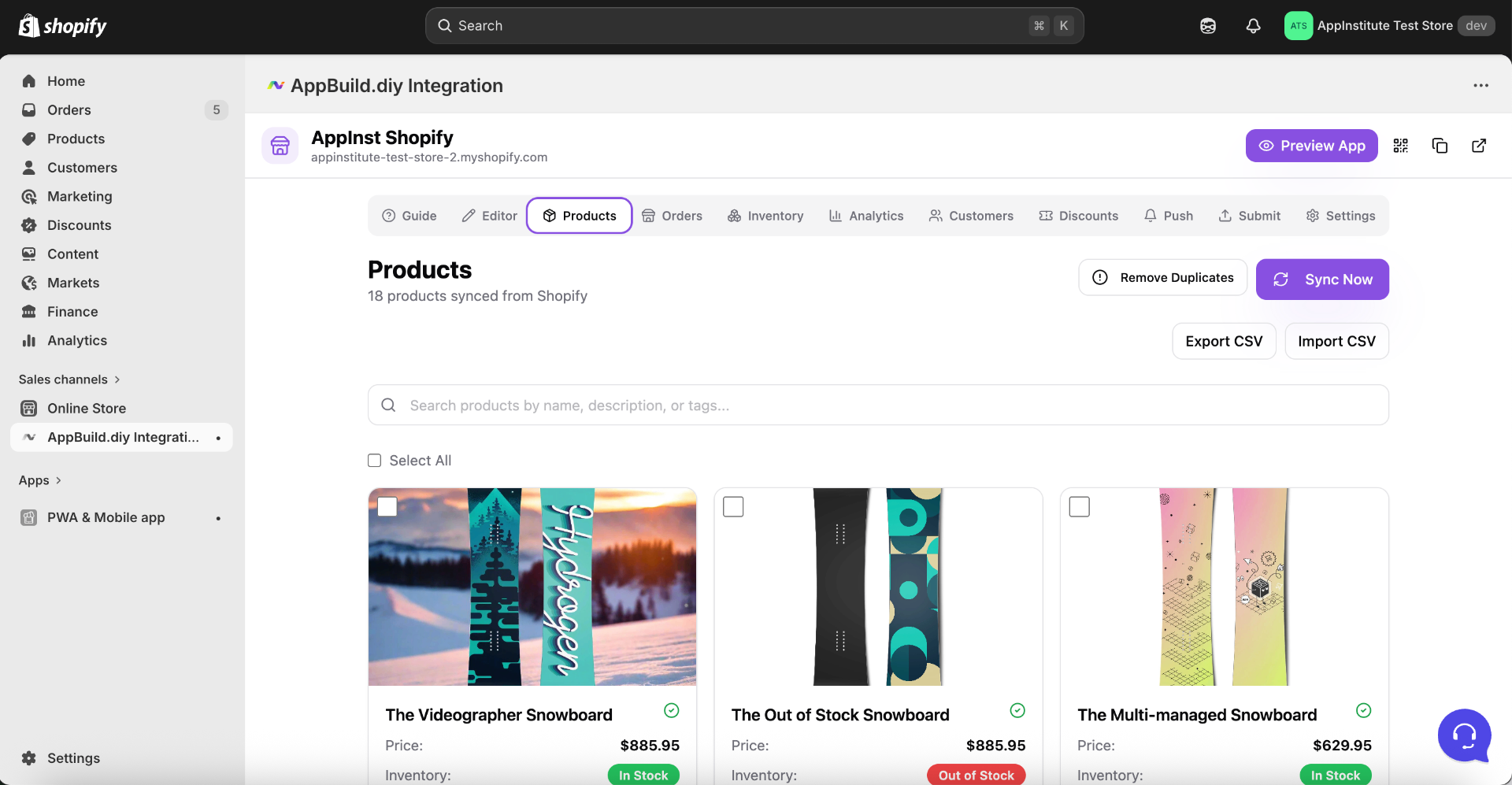
Task: Click the dev badge beside store name
Action: click(x=1477, y=26)
